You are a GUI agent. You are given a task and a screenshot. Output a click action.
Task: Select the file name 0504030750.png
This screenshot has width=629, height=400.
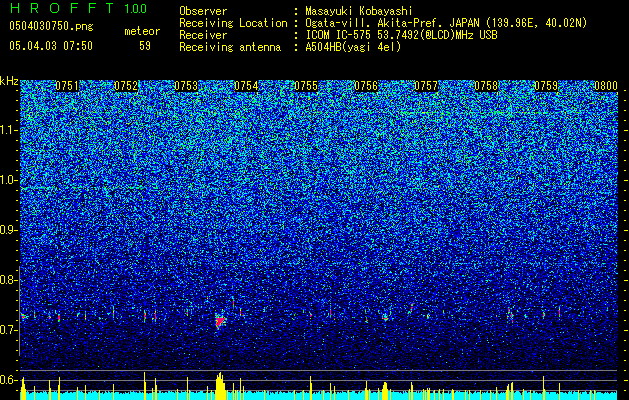[x=51, y=26]
